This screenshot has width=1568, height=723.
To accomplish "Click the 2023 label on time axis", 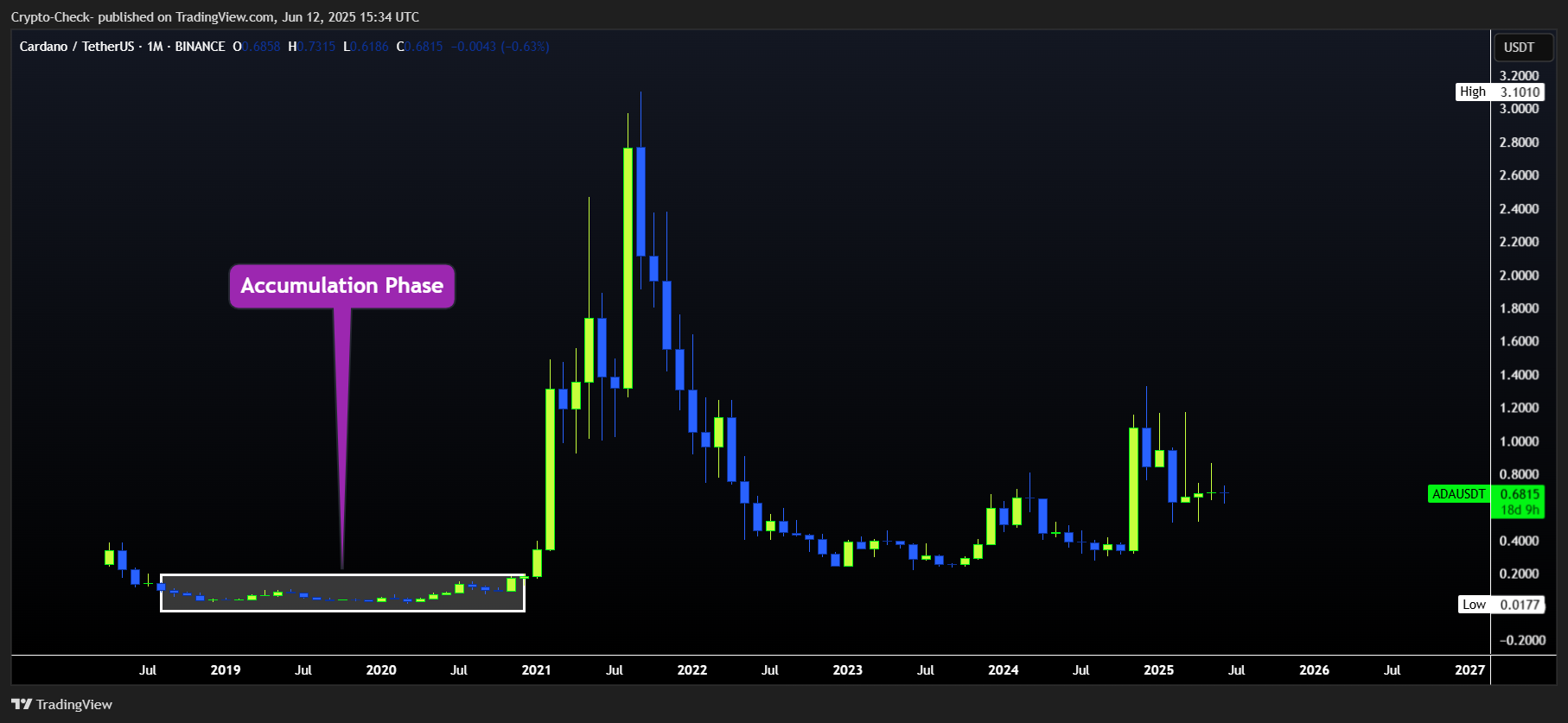I will [x=848, y=670].
